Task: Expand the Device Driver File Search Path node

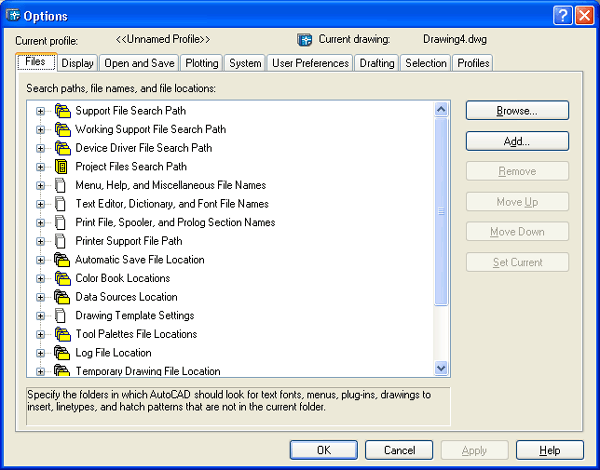Action: coord(41,148)
